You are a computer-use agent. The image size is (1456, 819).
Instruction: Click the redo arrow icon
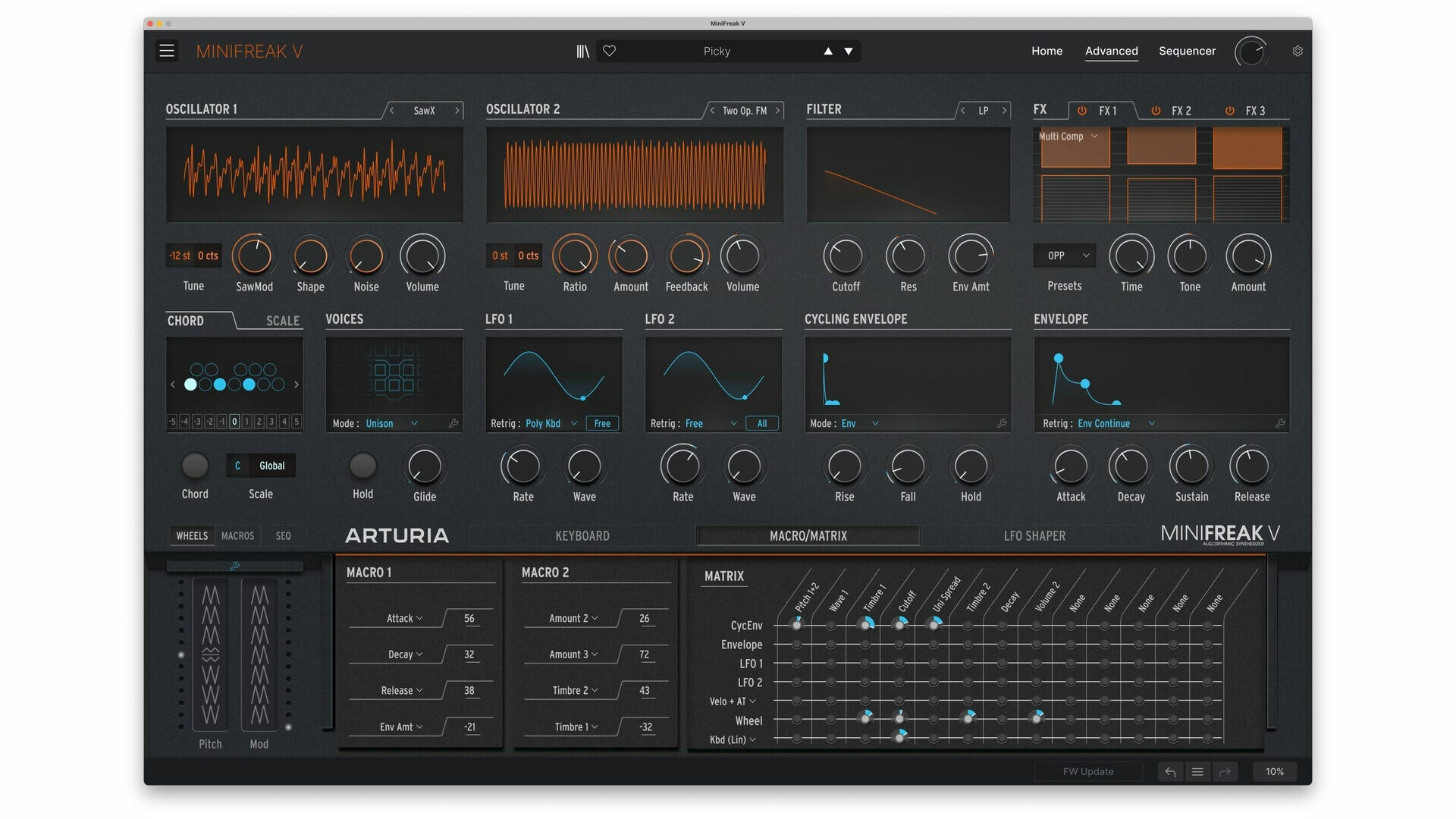coord(1225,772)
